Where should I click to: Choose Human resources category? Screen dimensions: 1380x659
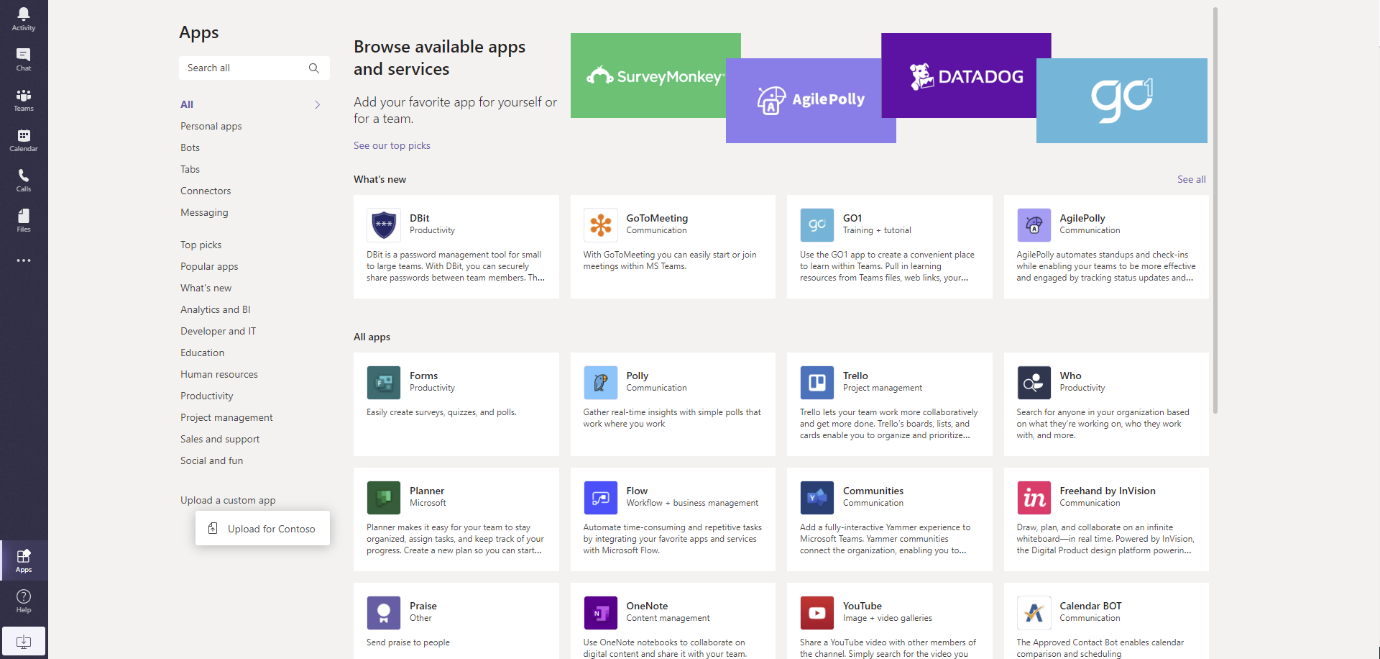tap(219, 375)
